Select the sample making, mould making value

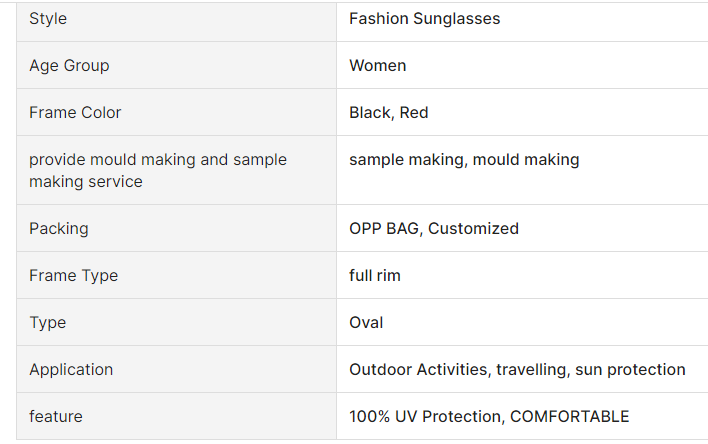464,160
